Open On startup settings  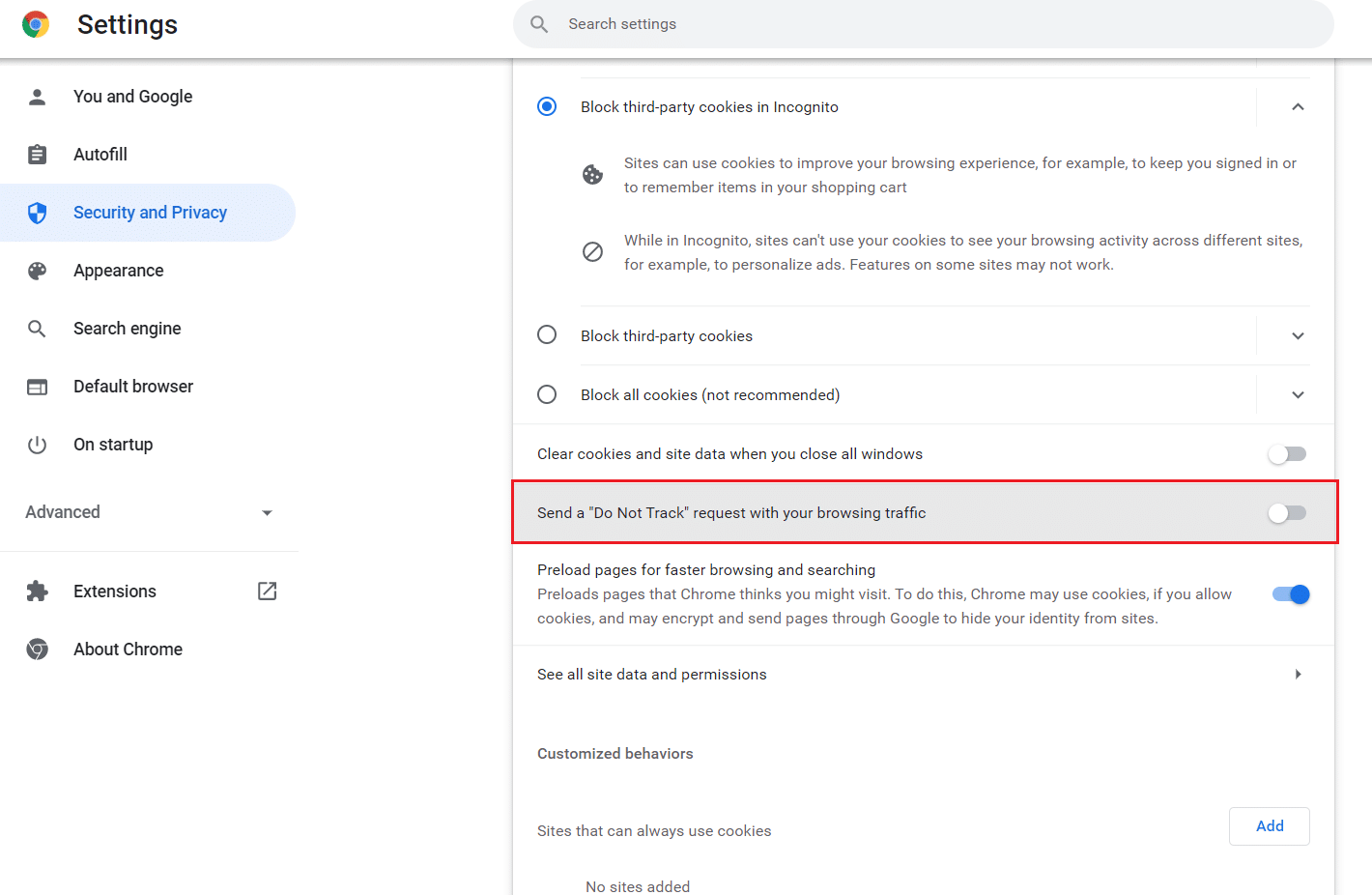tap(113, 445)
